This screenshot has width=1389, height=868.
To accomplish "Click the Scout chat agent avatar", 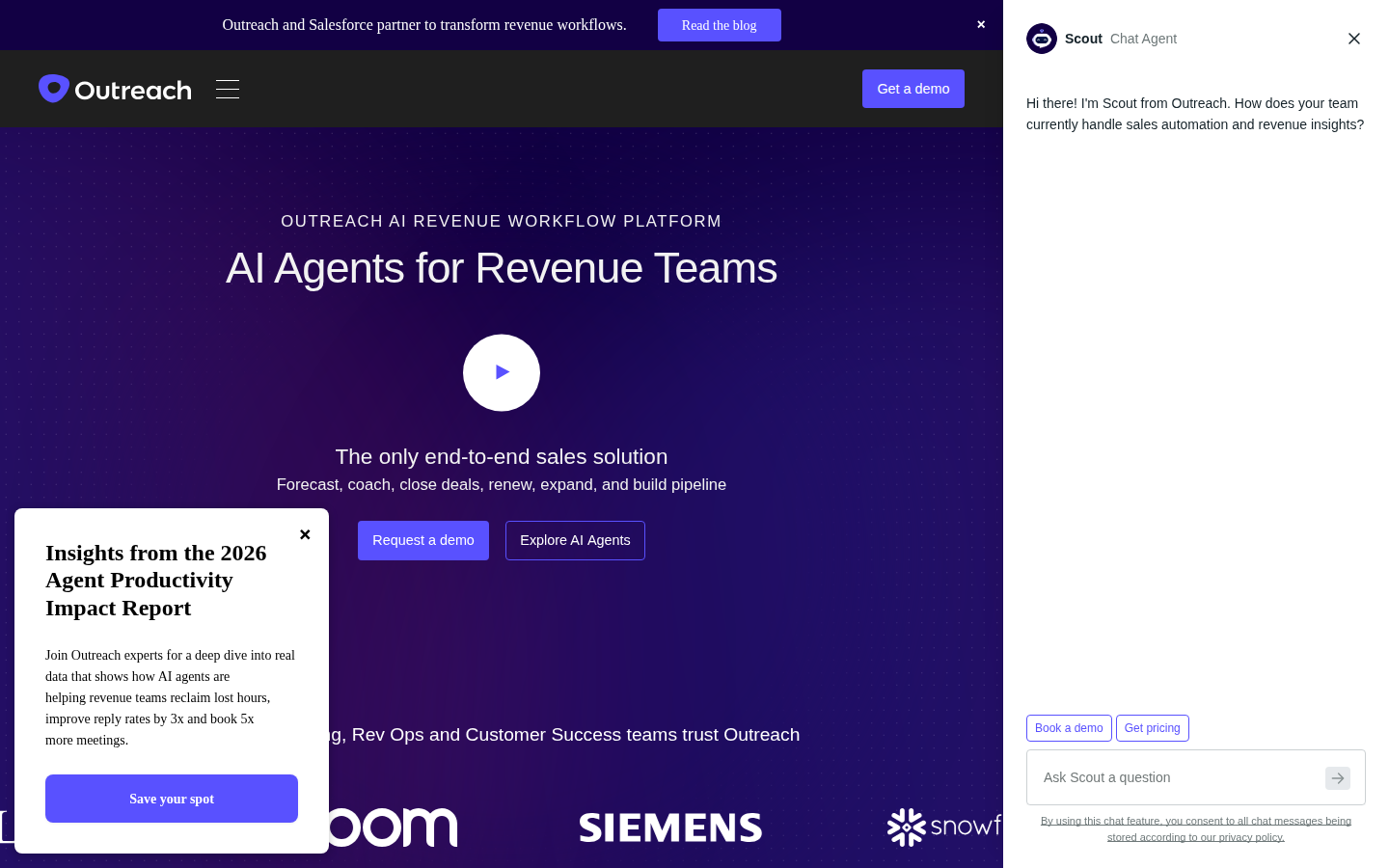I will [x=1042, y=39].
